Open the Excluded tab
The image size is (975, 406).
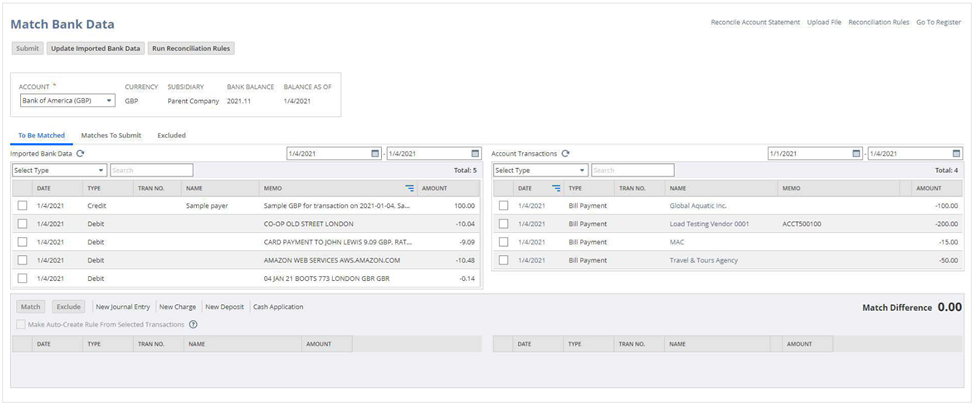(x=171, y=135)
